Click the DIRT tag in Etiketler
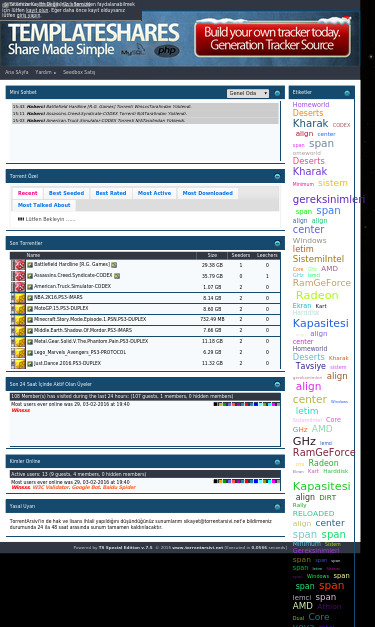This screenshot has width=375, height=627. coord(328,497)
